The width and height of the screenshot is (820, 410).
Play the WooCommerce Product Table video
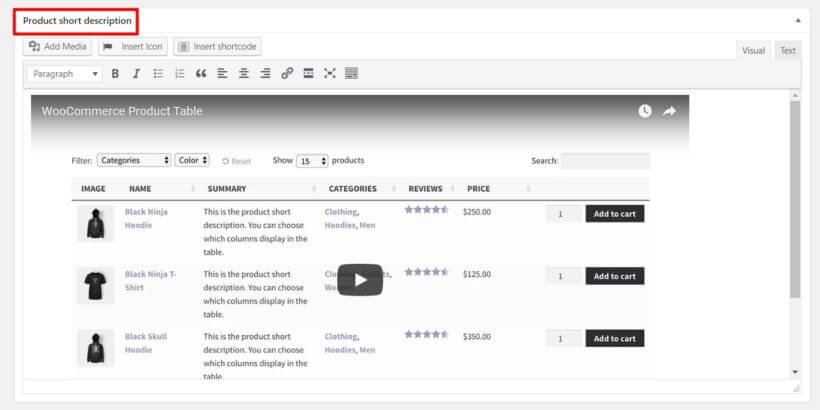click(x=360, y=280)
